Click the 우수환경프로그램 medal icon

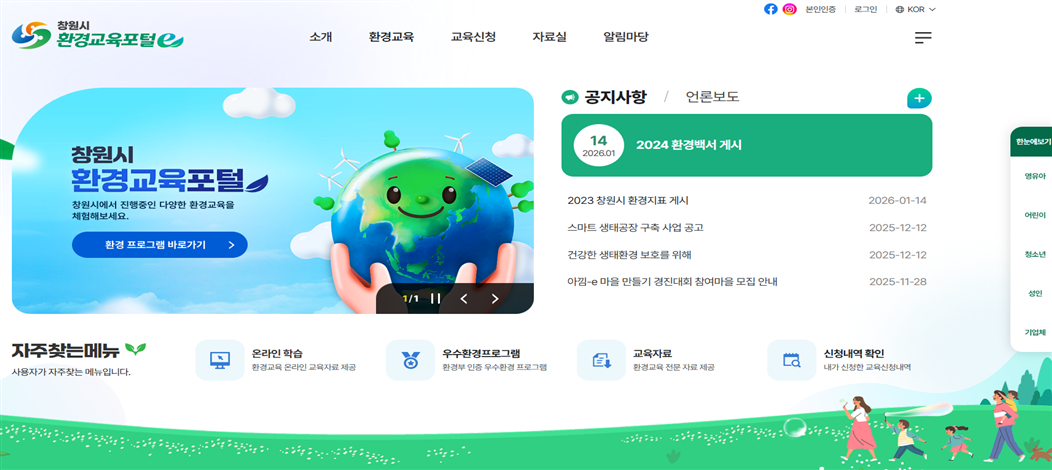(x=410, y=360)
